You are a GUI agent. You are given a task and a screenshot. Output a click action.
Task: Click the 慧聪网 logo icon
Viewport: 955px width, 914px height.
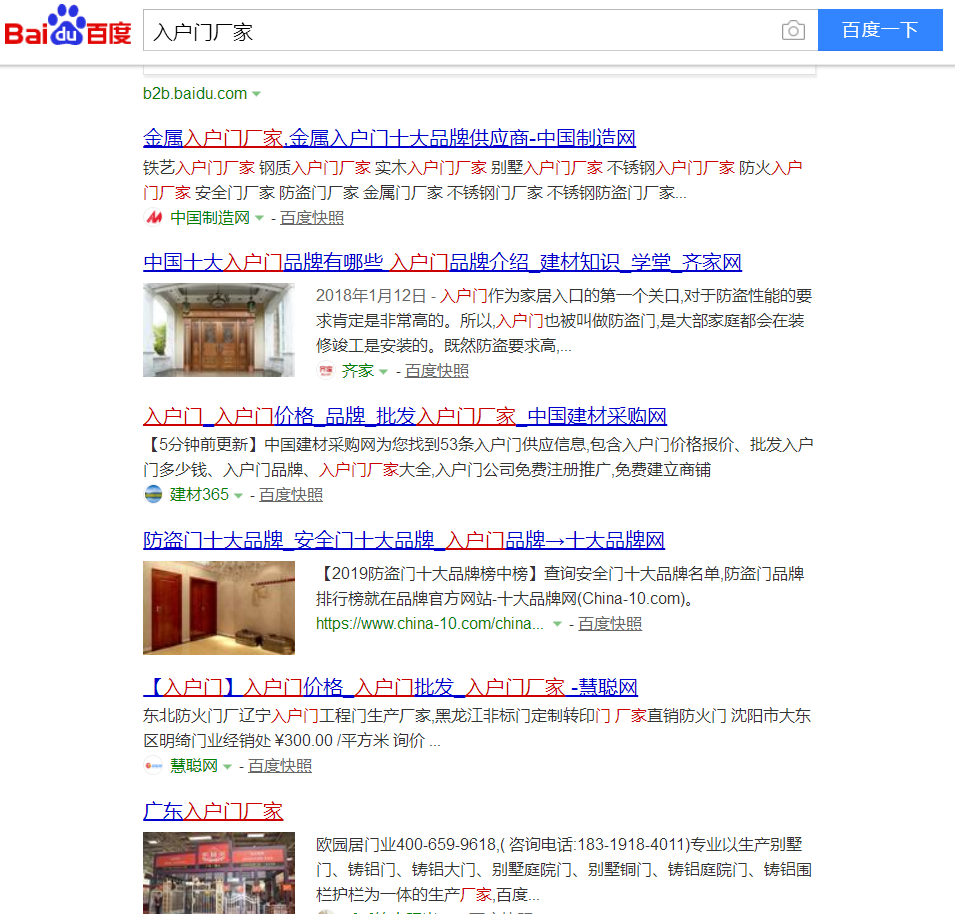point(153,765)
